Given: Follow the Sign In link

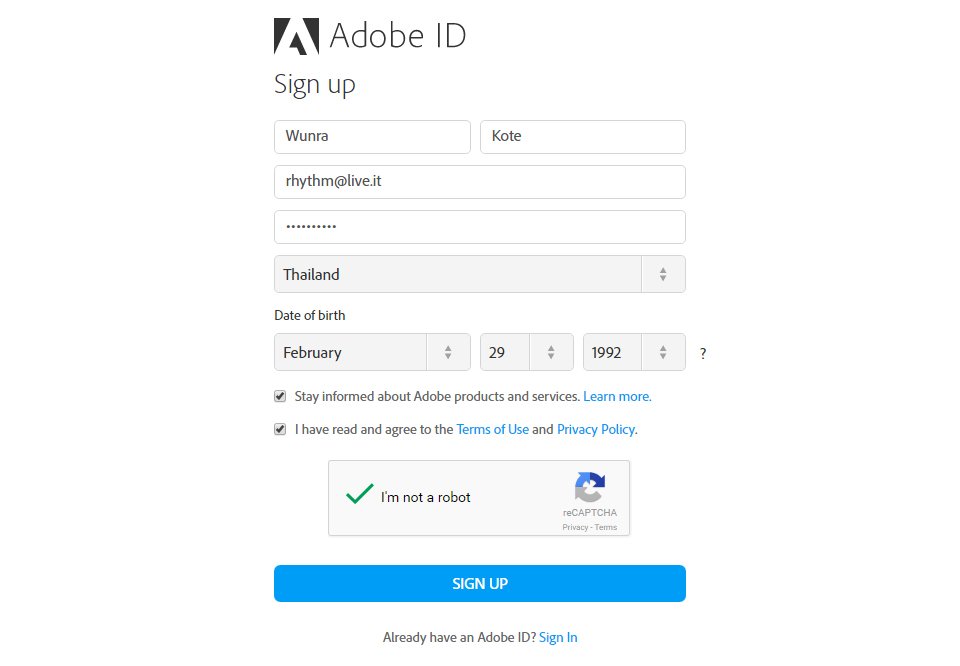Looking at the screenshot, I should pos(558,637).
